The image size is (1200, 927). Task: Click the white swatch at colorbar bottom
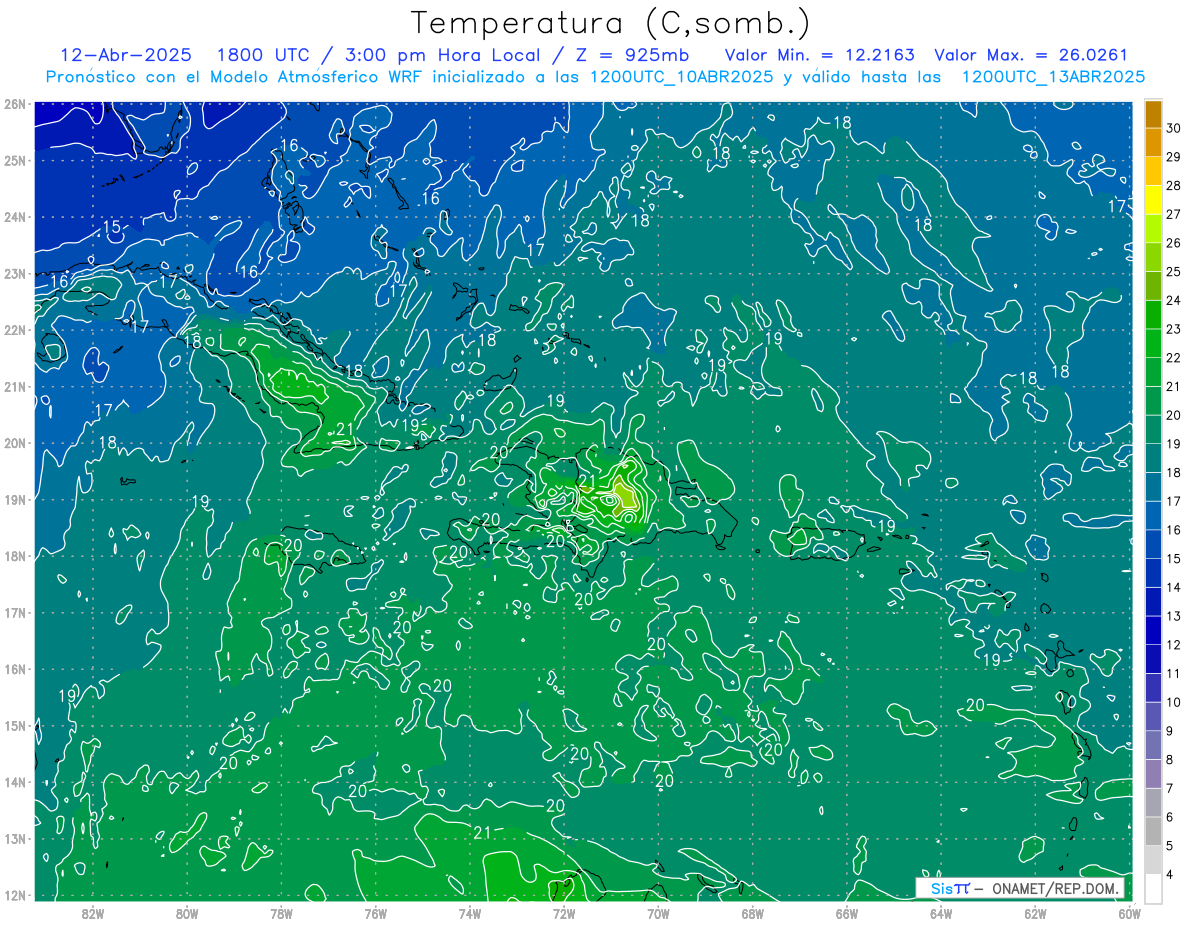tap(1153, 888)
